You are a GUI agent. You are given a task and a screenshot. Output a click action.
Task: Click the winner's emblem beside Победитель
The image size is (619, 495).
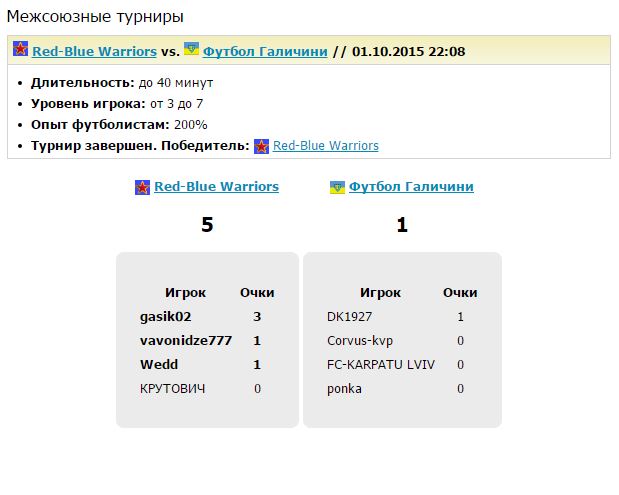tap(262, 146)
